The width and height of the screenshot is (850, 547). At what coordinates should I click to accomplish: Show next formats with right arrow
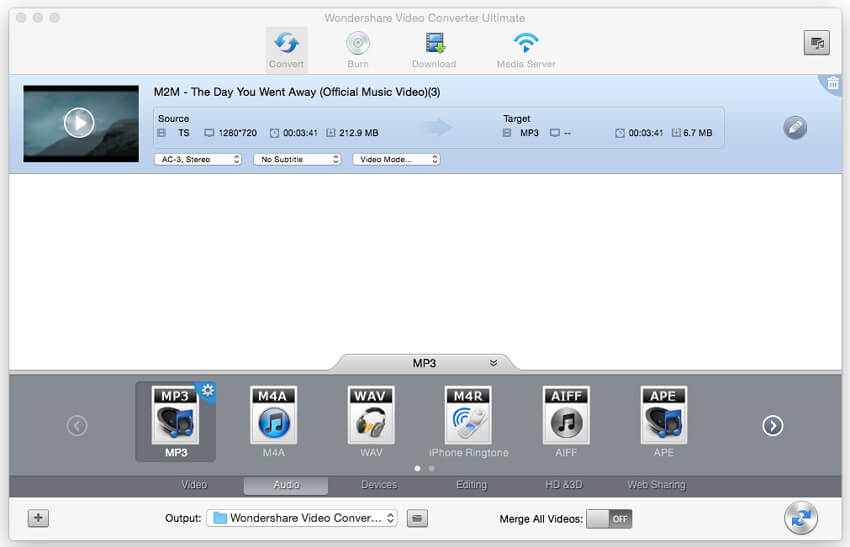click(772, 426)
